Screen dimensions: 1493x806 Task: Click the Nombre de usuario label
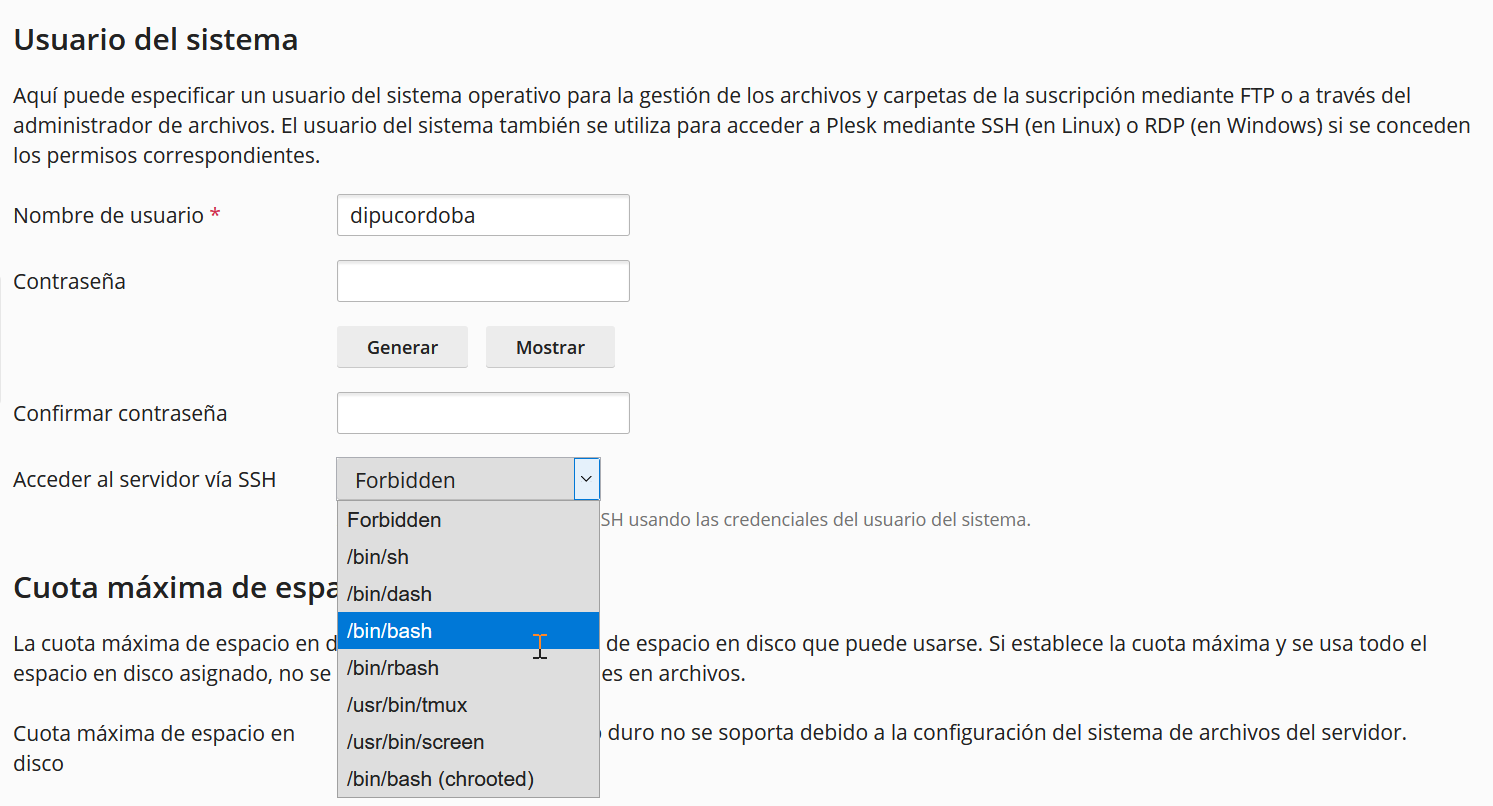(108, 215)
